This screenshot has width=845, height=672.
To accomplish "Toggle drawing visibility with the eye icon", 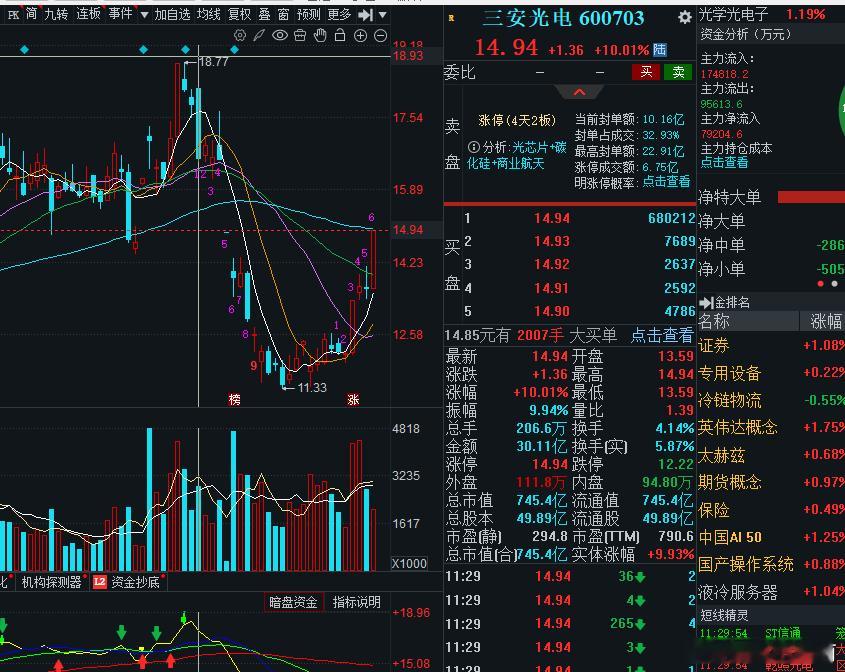I will click(279, 35).
